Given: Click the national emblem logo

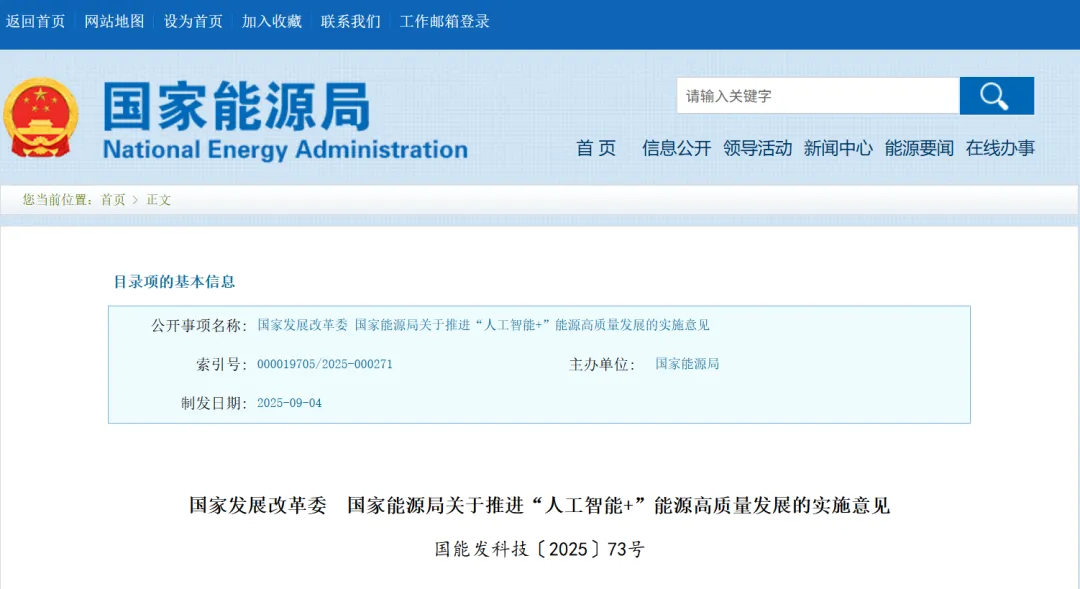Looking at the screenshot, I should [41, 118].
